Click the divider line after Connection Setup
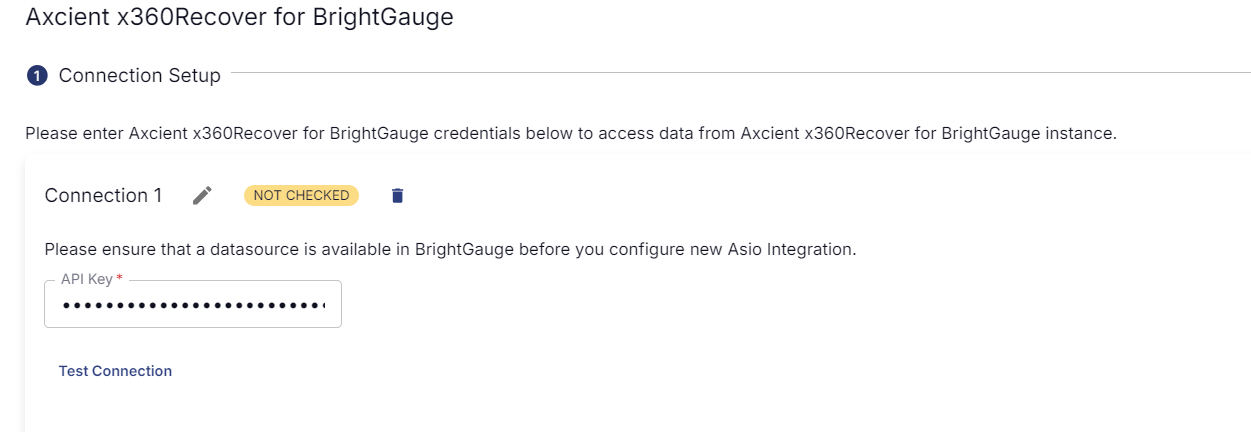The image size is (1251, 432). [740, 73]
